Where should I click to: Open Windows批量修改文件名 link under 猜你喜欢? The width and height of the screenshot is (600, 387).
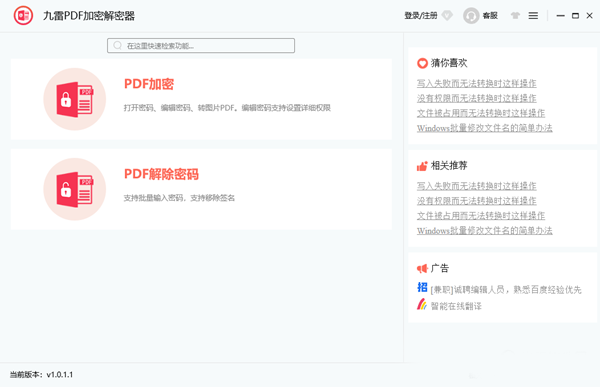484,128
